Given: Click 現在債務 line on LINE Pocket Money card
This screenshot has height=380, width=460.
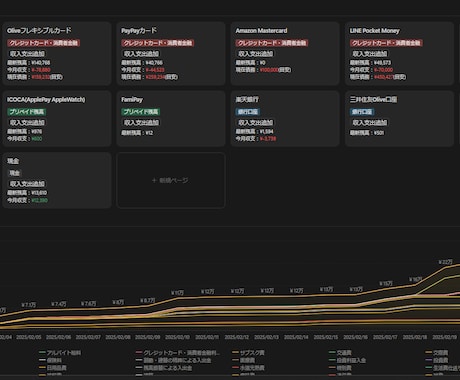Looking at the screenshot, I should click(x=378, y=77).
